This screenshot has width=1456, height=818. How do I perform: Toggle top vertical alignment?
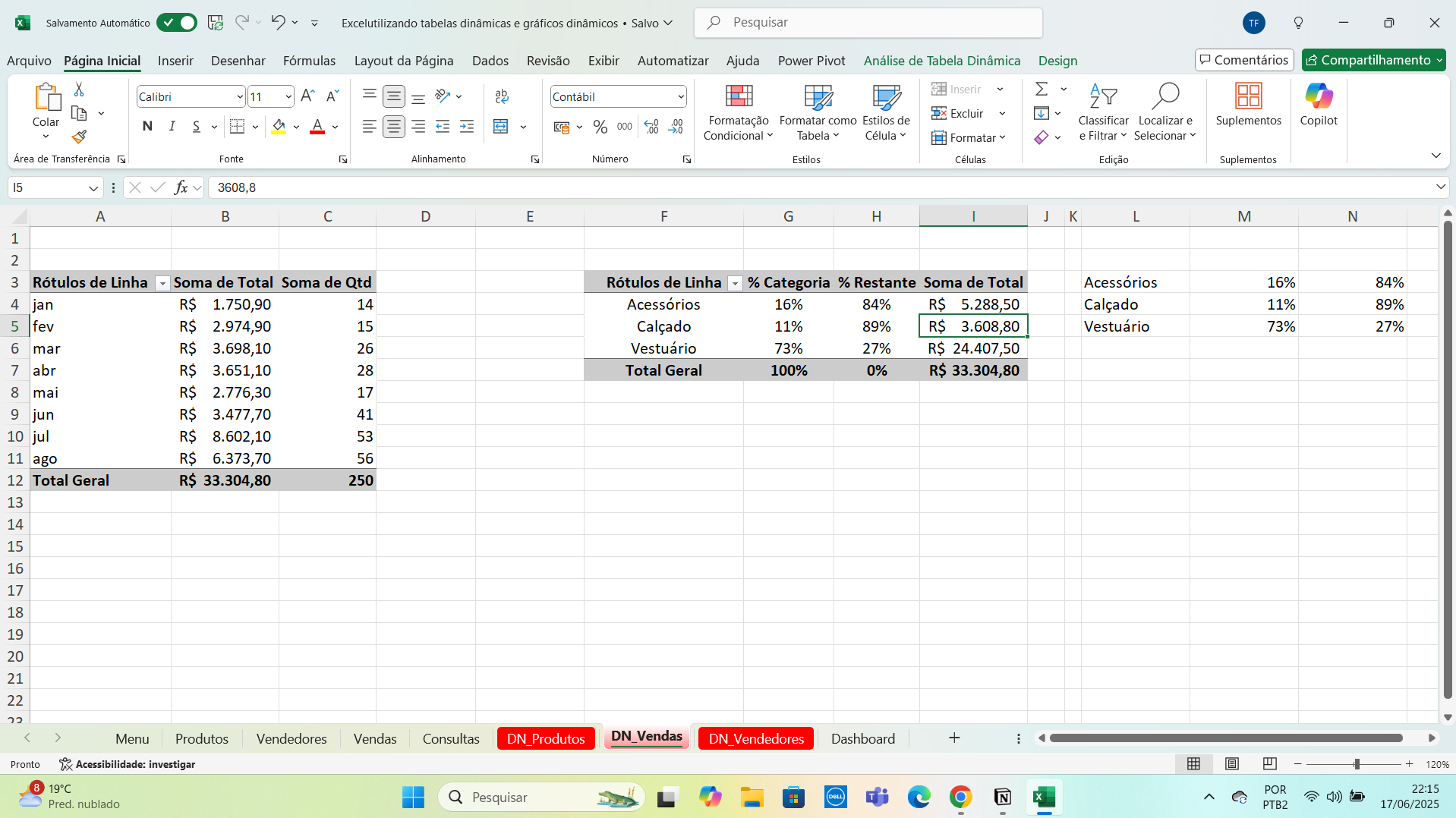(369, 95)
